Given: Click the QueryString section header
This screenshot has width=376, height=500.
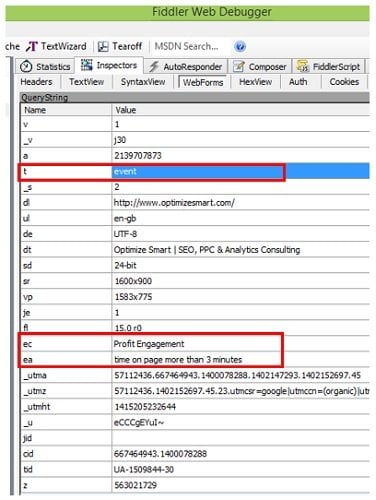Looking at the screenshot, I should point(195,97).
